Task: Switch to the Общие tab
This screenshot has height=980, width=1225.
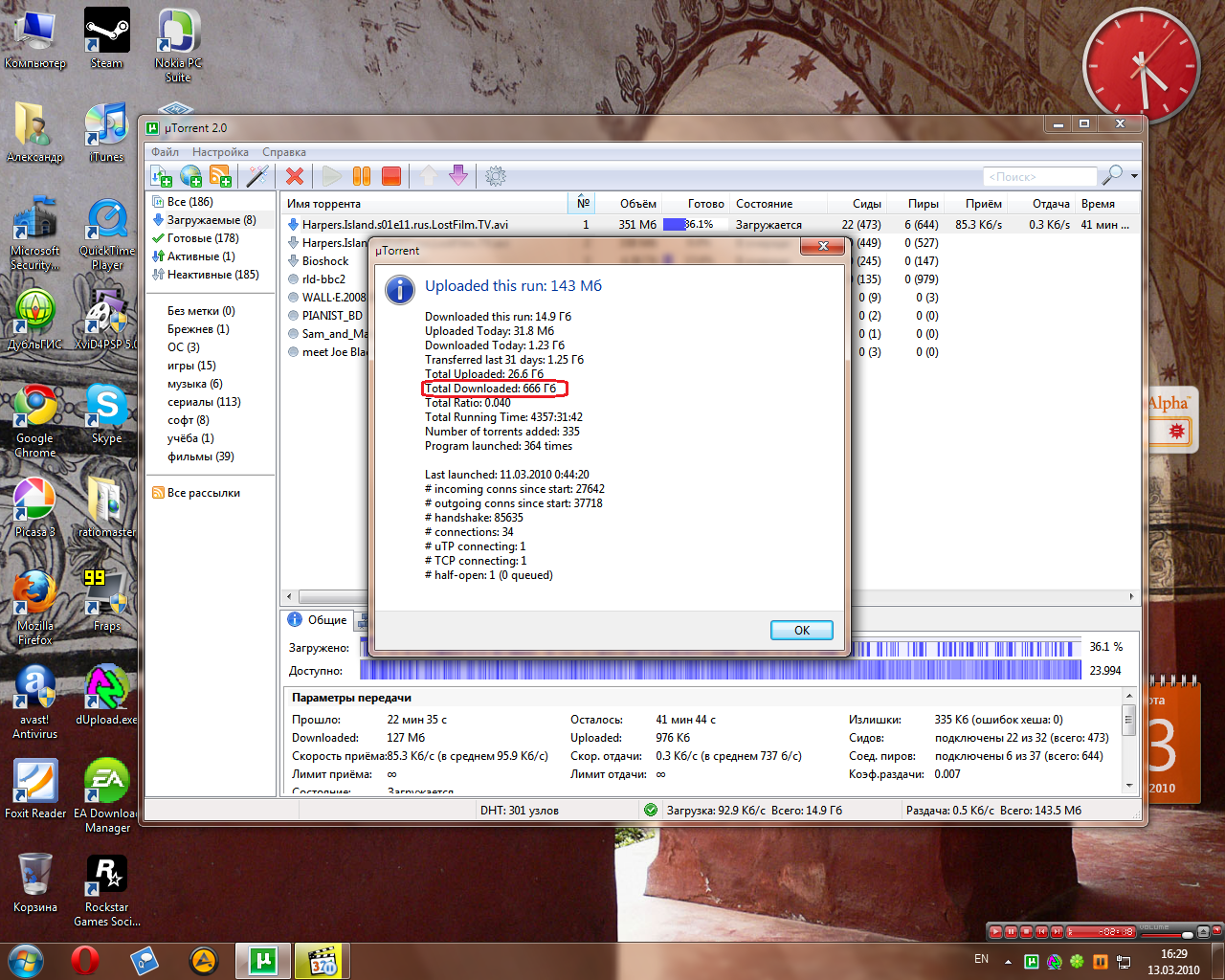Action: 318,620
